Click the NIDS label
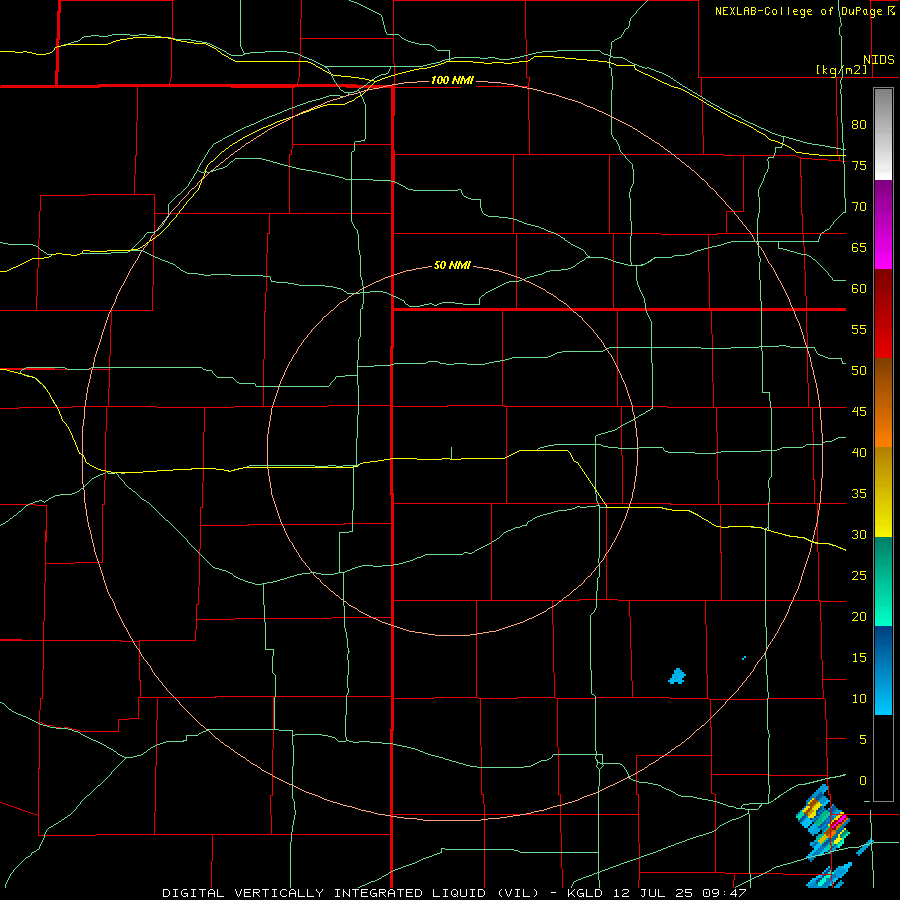The height and width of the screenshot is (900, 900). coord(878,60)
